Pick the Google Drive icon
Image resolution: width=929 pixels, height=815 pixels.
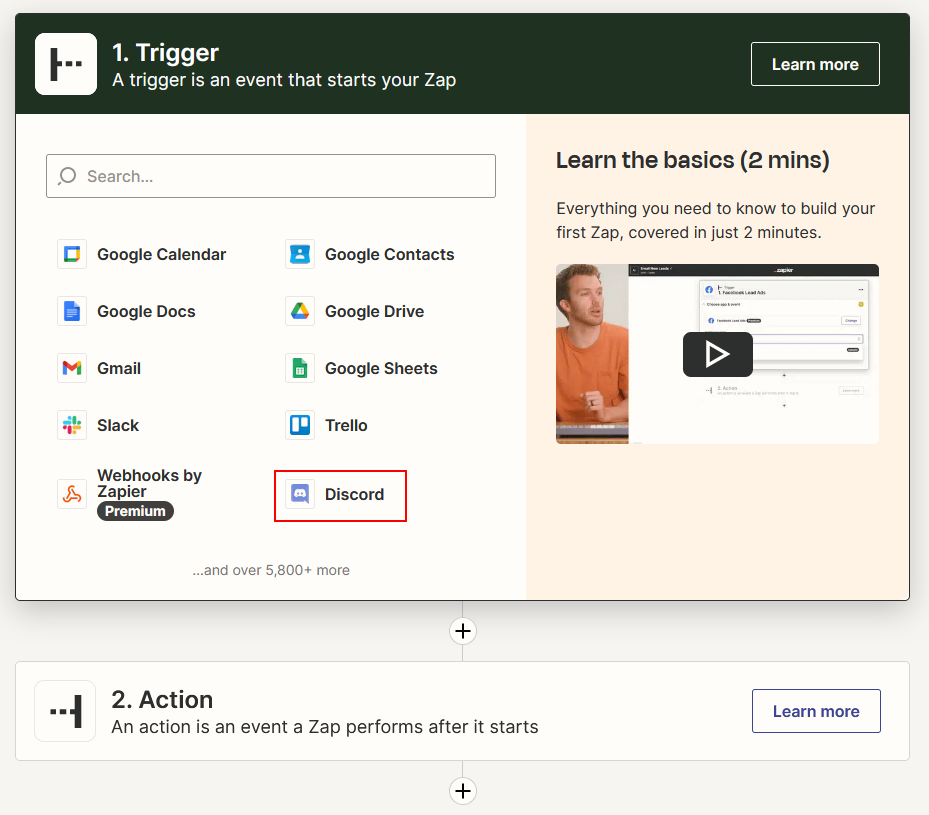point(300,311)
